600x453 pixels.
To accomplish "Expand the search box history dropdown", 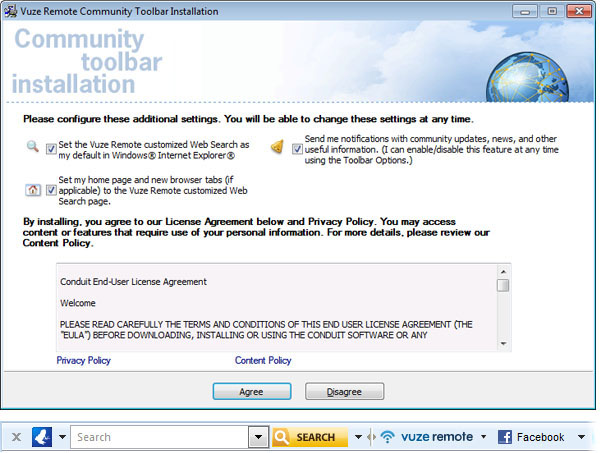I will pyautogui.click(x=258, y=437).
